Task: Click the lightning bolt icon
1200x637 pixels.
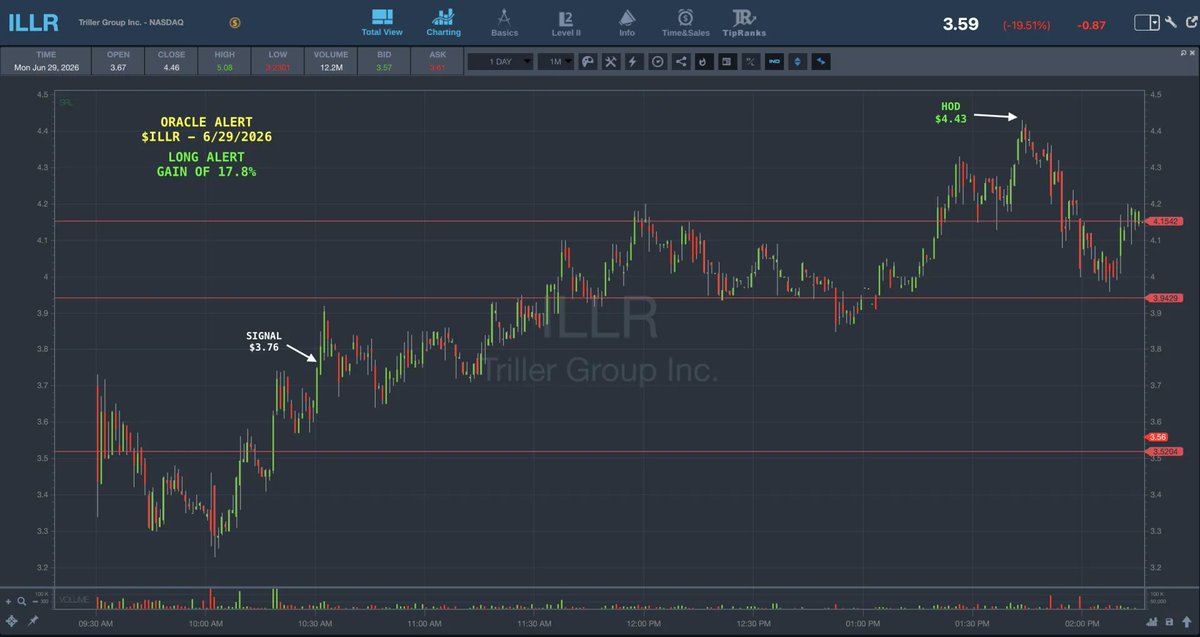Action: click(633, 62)
